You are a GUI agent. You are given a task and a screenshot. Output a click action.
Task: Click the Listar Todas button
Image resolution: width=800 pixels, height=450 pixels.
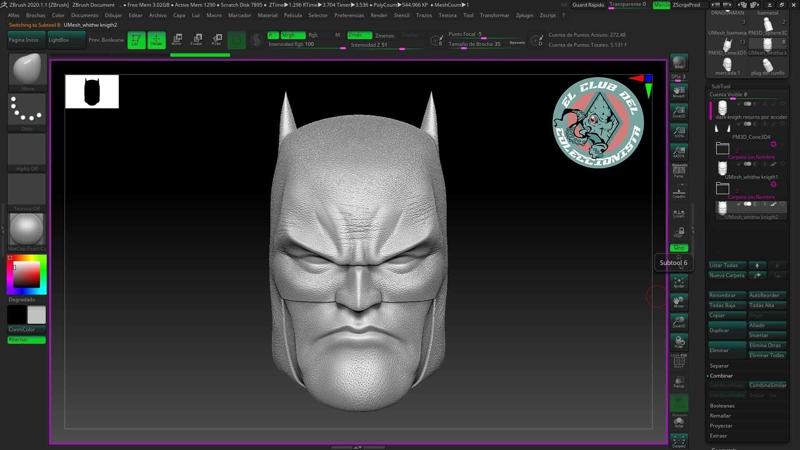coord(727,265)
